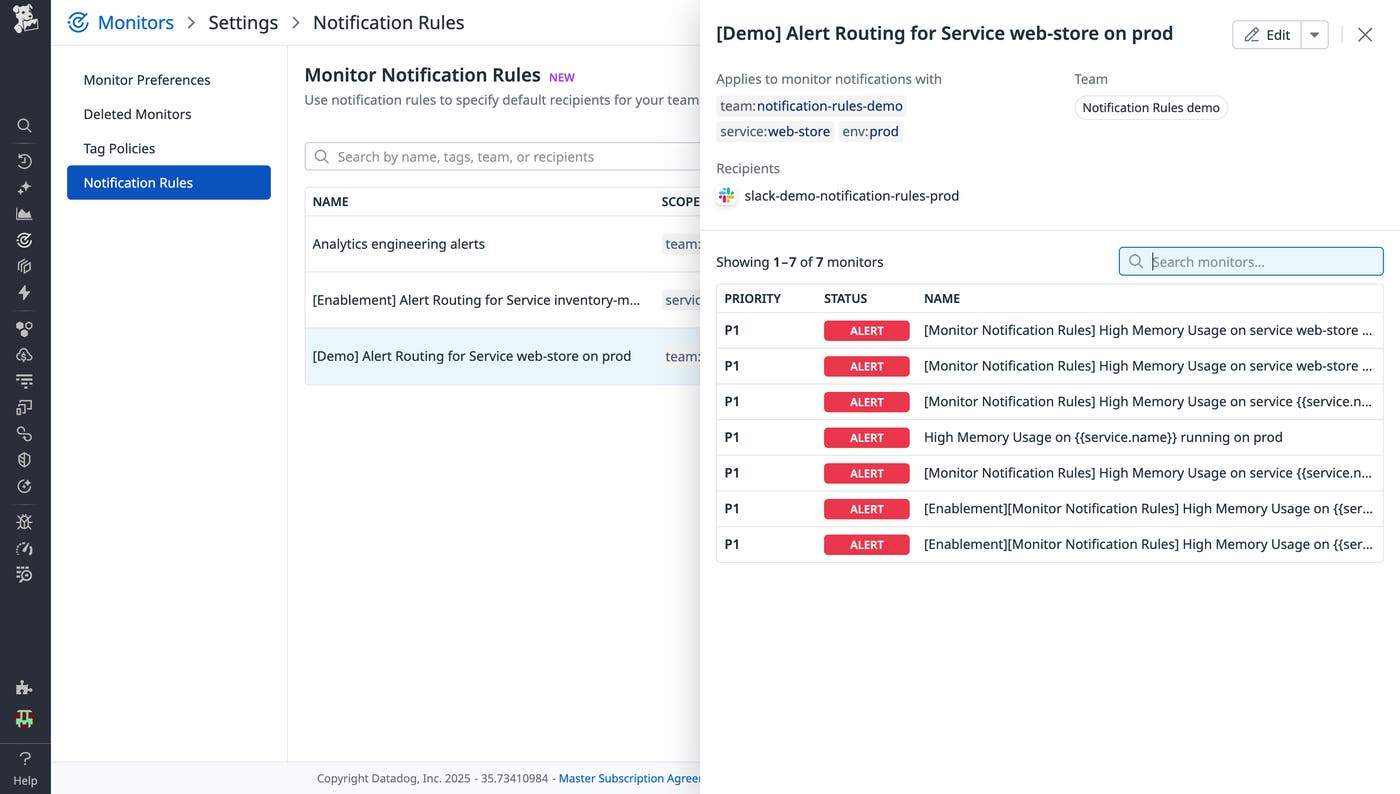Open the Dashboards graph icon in sidebar

point(25,213)
